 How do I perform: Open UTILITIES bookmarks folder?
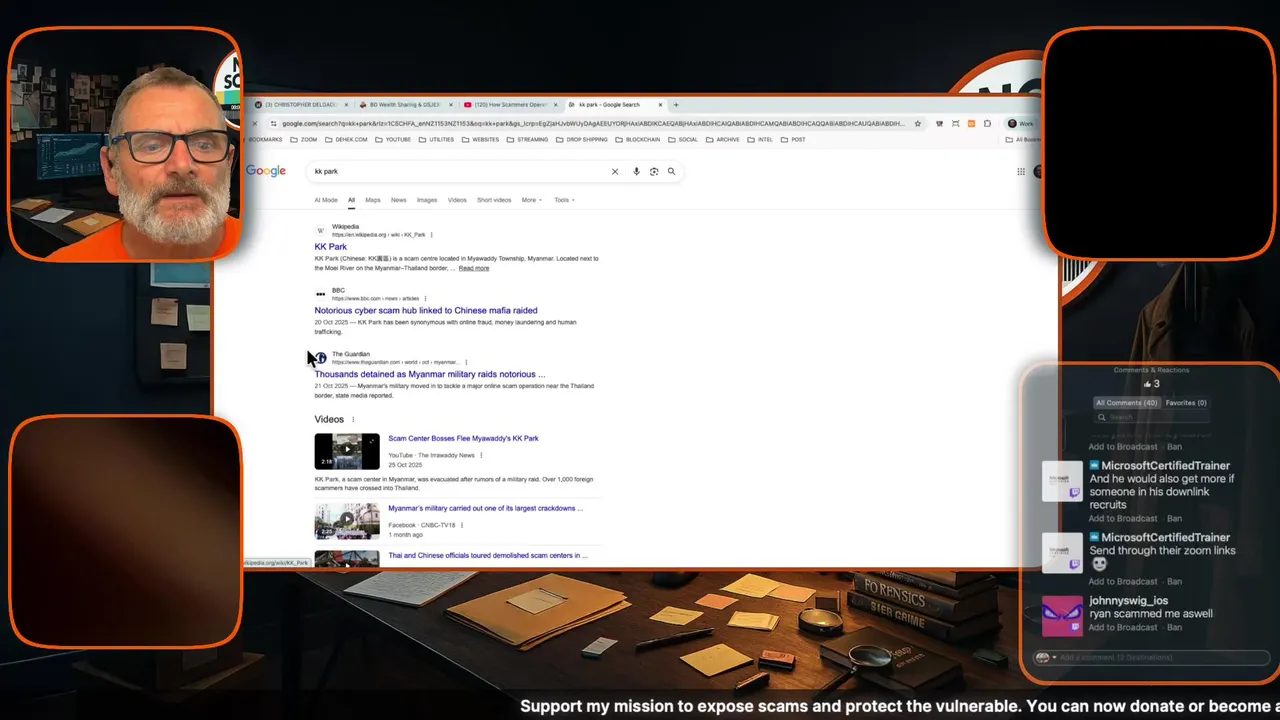(x=436, y=140)
